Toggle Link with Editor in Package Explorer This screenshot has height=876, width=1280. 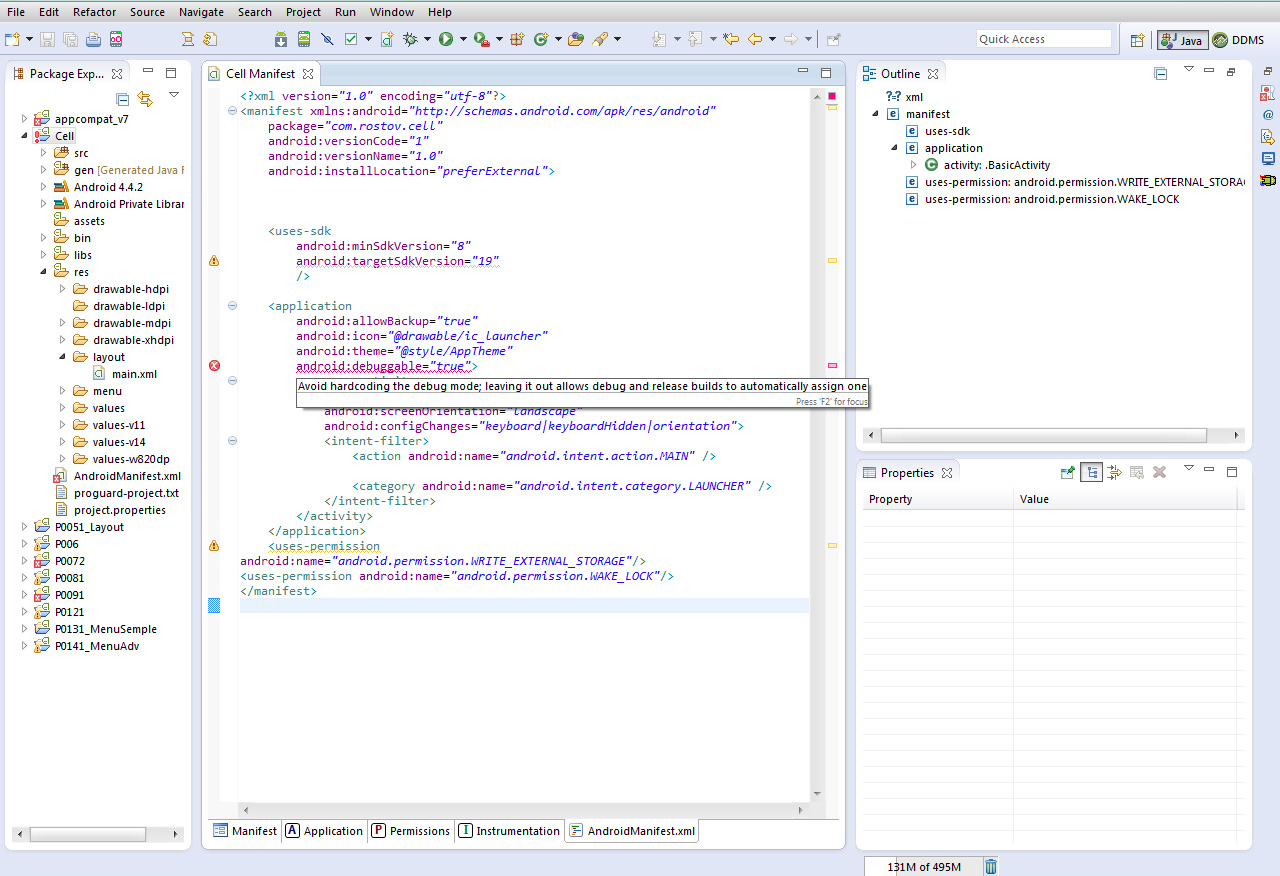point(145,98)
